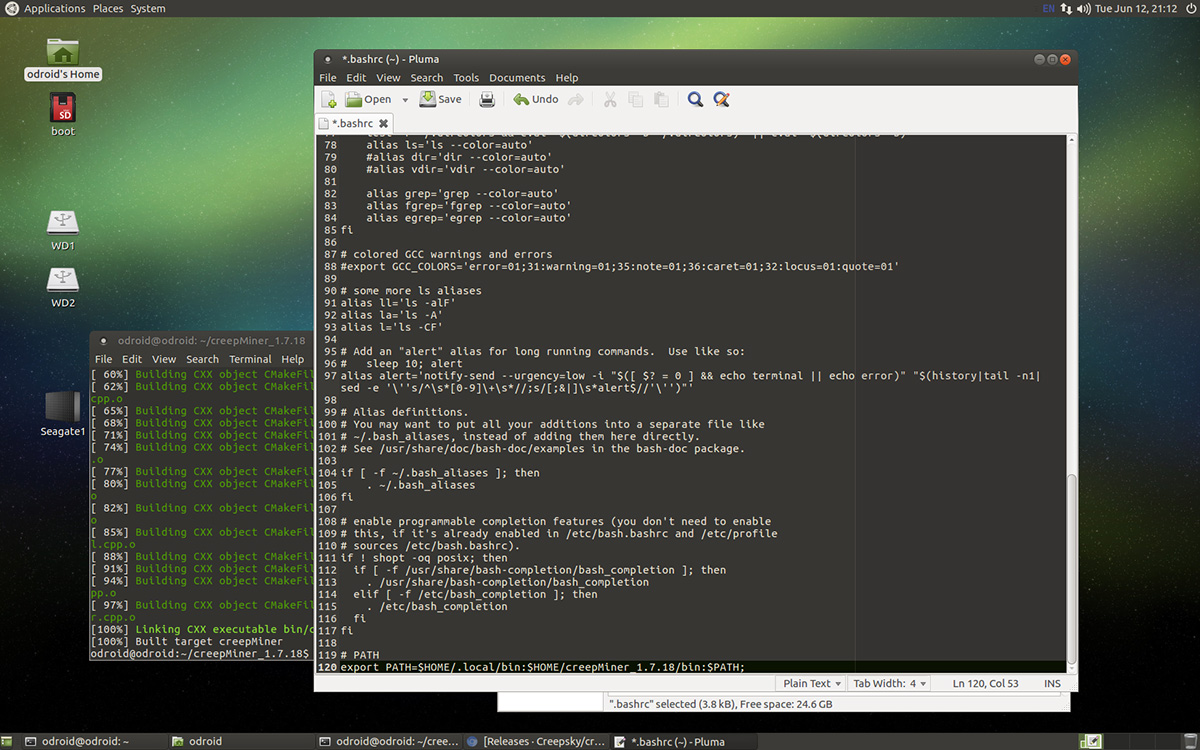1200x750 pixels.
Task: Open the terminal's View menu
Action: (x=164, y=359)
